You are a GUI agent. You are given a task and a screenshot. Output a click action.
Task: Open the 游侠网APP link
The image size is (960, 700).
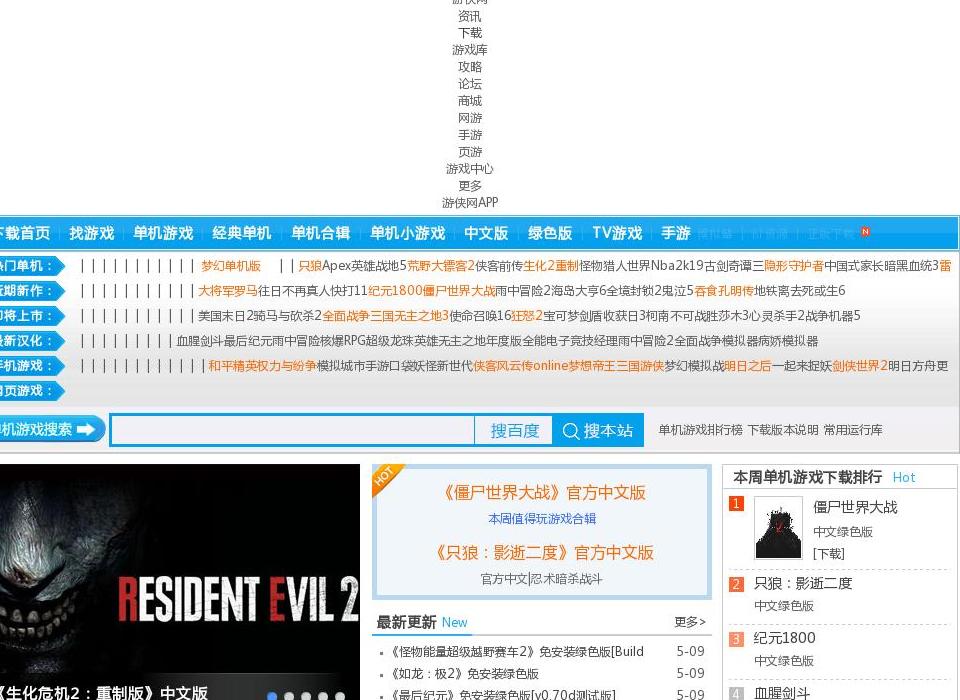[x=470, y=203]
